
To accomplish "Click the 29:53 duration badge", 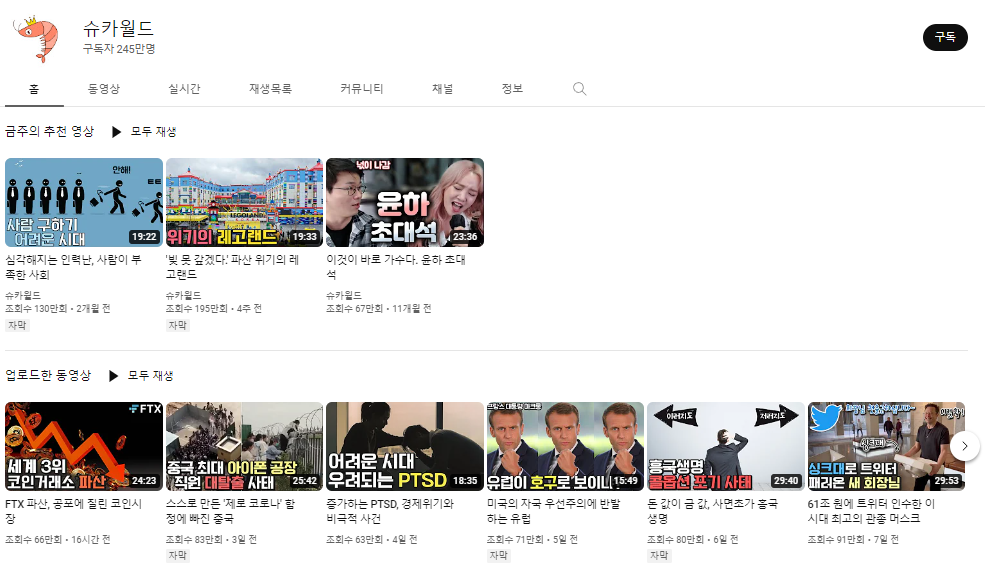I will 947,481.
